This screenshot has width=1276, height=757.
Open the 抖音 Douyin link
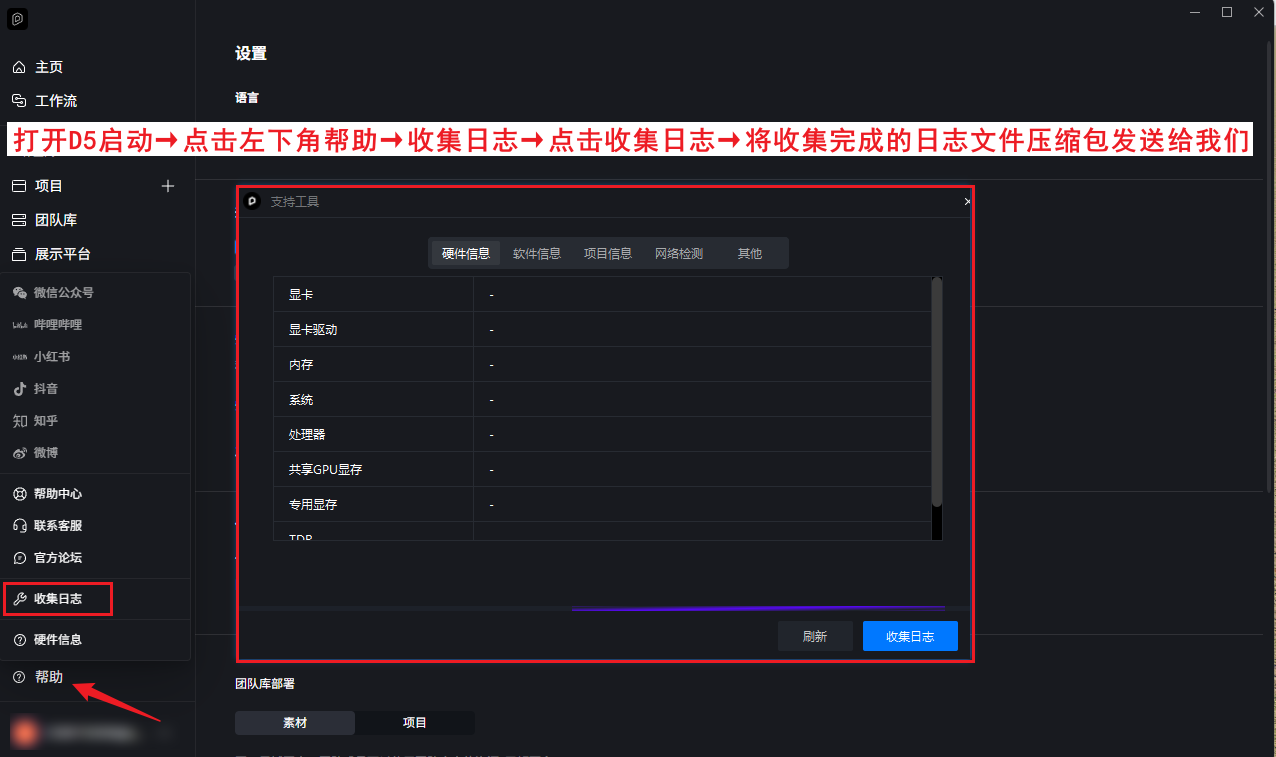(45, 389)
